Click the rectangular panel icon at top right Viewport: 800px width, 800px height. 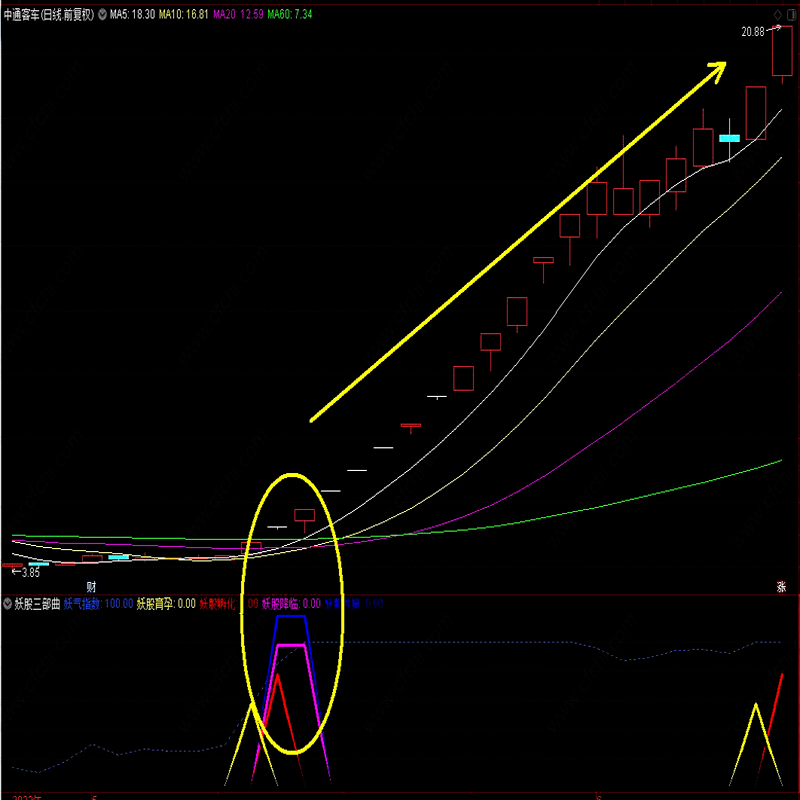click(x=790, y=14)
